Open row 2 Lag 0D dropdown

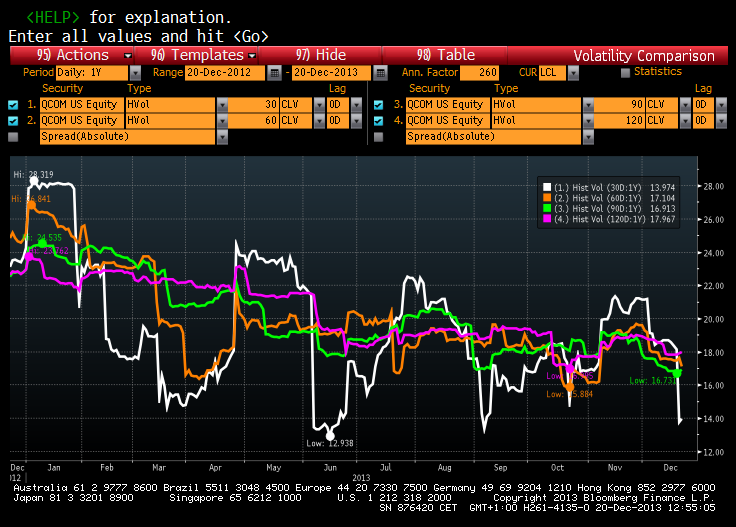[x=356, y=121]
